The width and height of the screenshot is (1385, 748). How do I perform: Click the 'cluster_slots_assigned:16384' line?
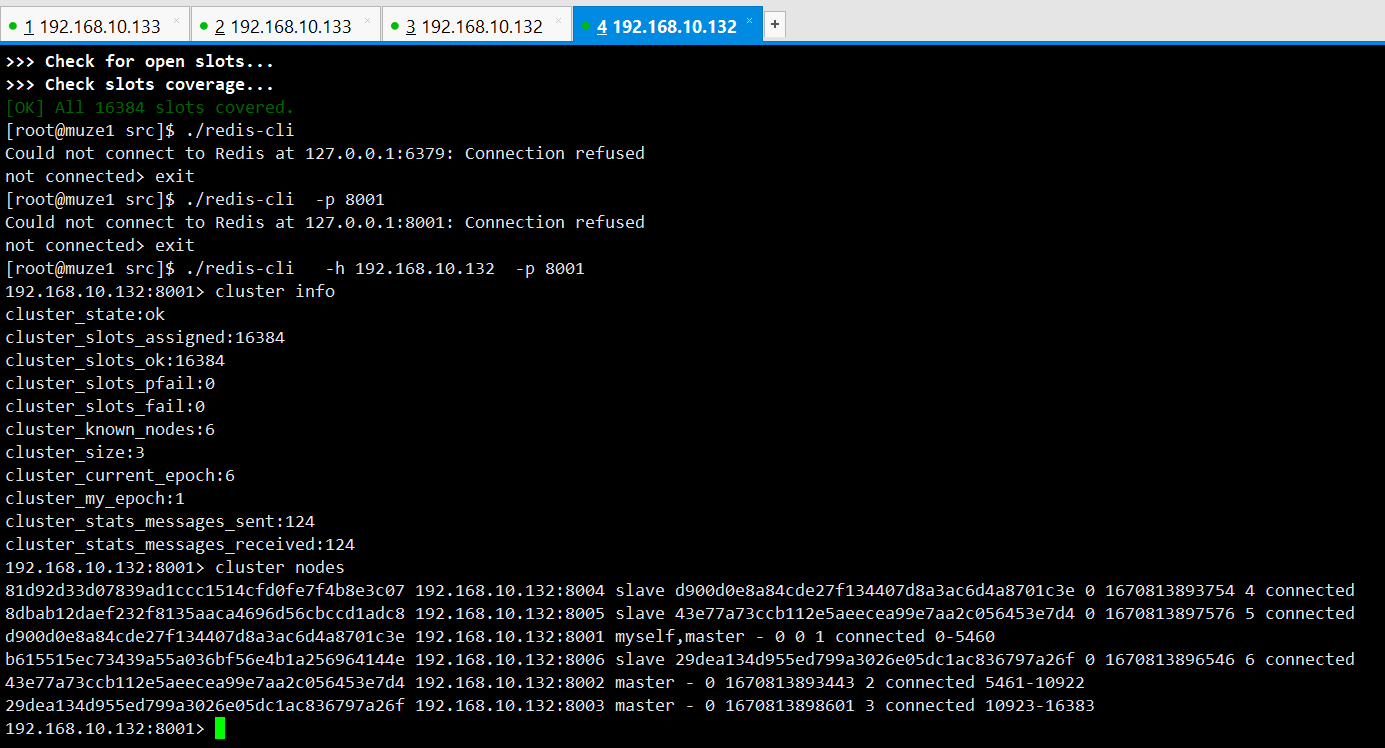pos(145,337)
